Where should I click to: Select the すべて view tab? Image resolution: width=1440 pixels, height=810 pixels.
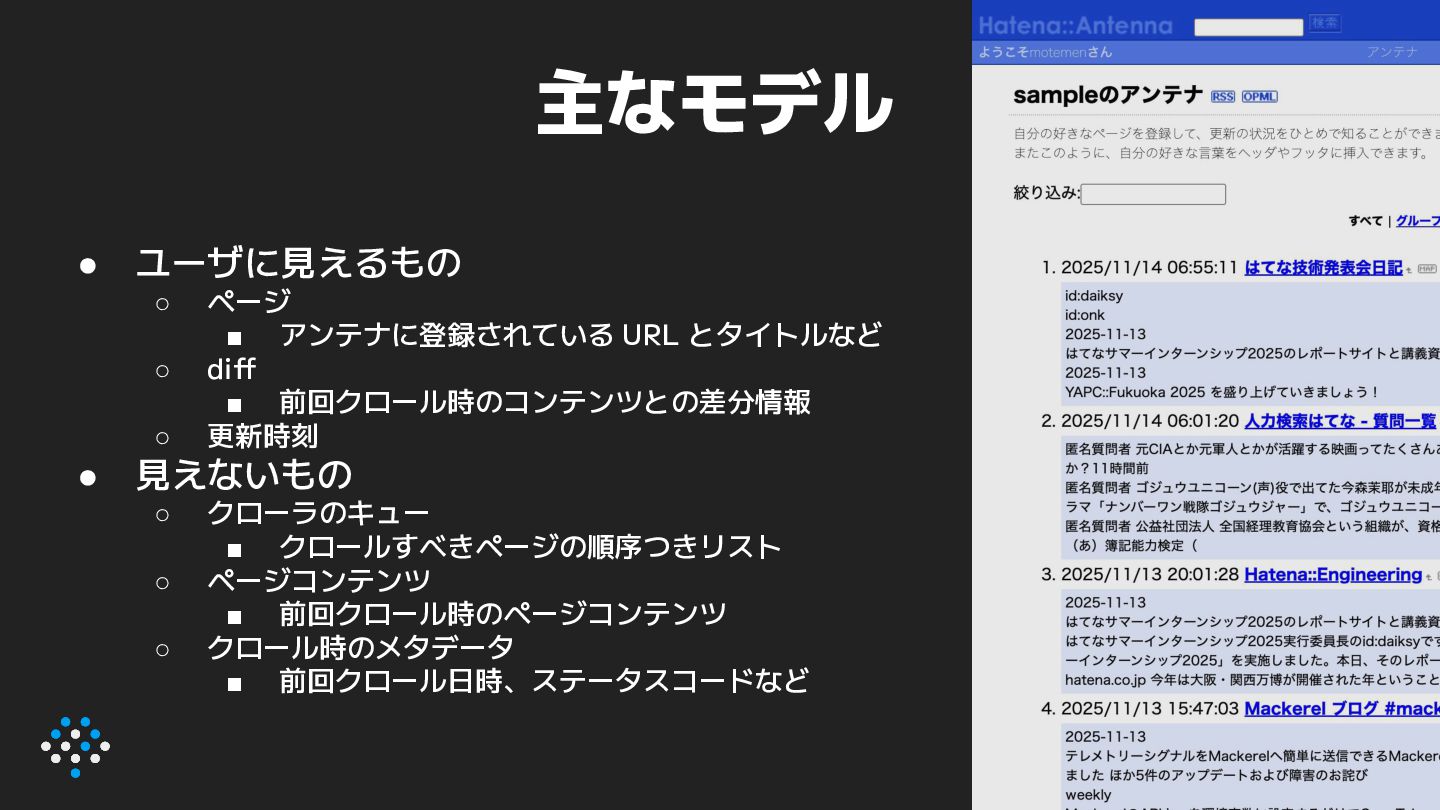click(1365, 221)
